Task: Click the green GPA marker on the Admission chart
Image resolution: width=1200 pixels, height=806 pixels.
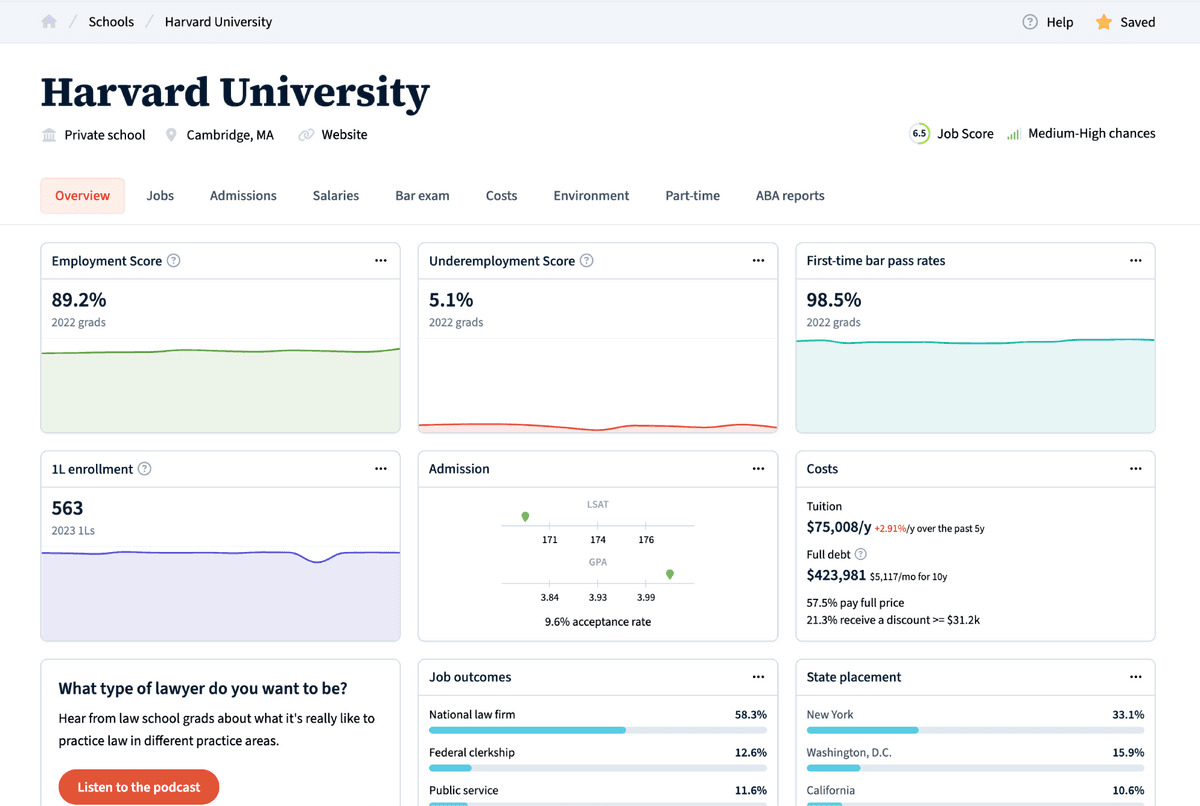Action: point(670,574)
